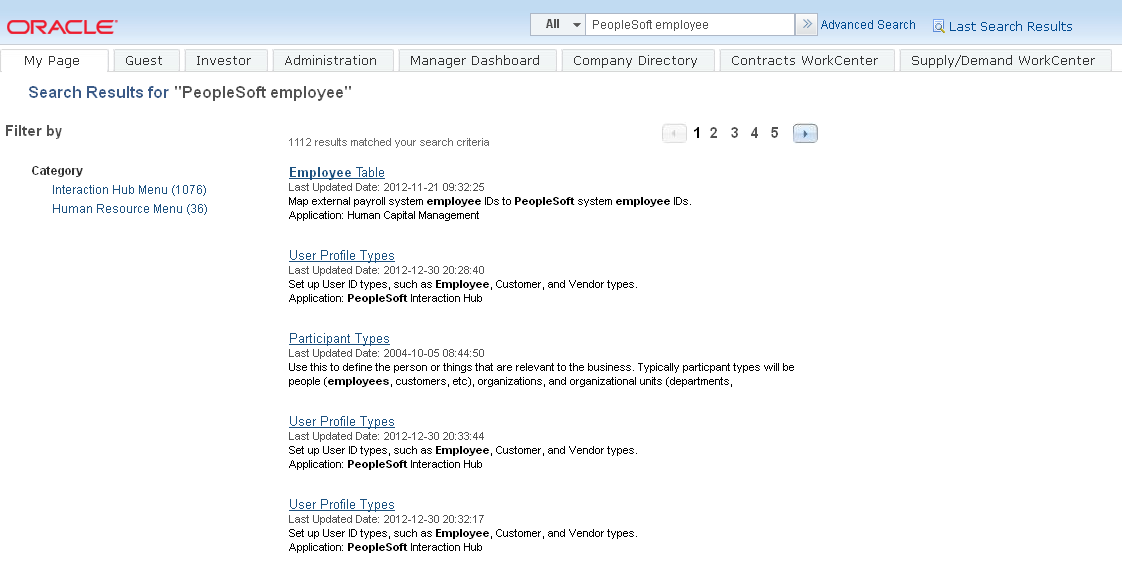Go to next results page arrow
This screenshot has width=1122, height=563.
coord(805,133)
